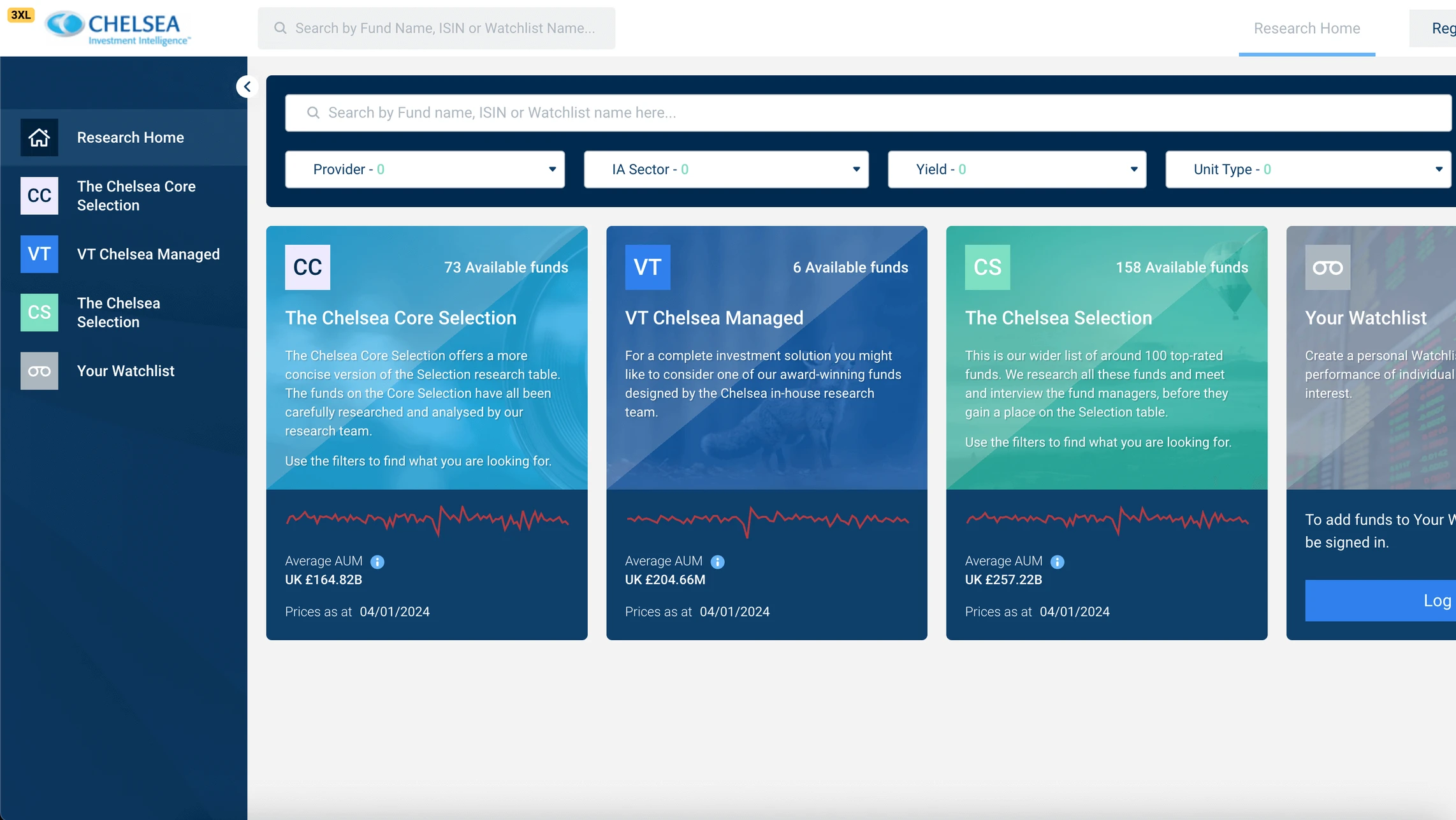Click Average AUM info icon on Core Selection card
This screenshot has height=820, width=1456.
pos(377,562)
